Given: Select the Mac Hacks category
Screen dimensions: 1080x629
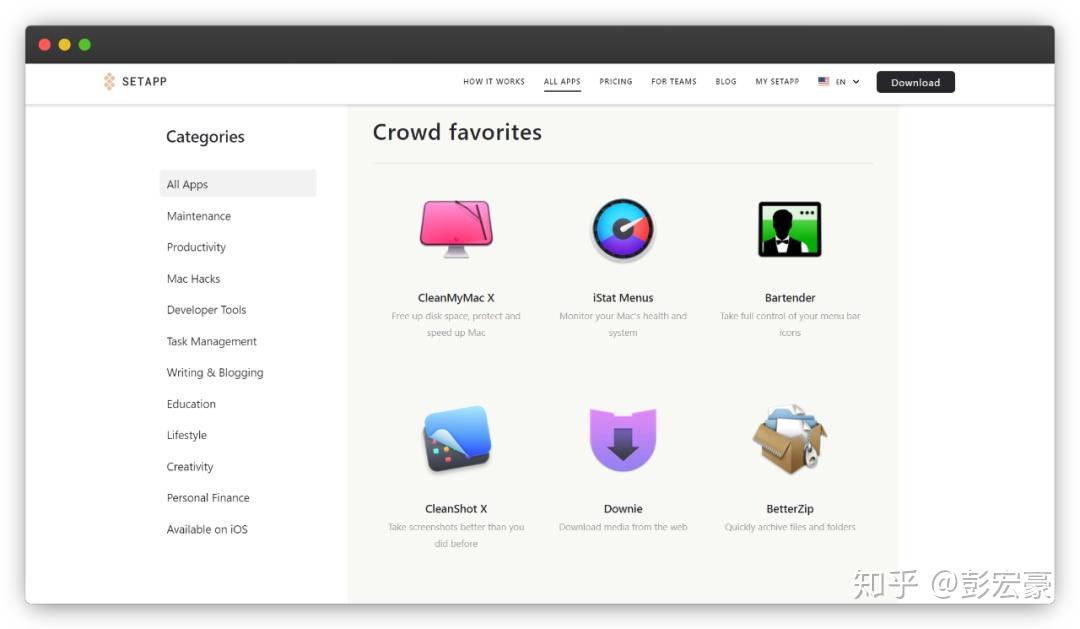Looking at the screenshot, I should 194,278.
